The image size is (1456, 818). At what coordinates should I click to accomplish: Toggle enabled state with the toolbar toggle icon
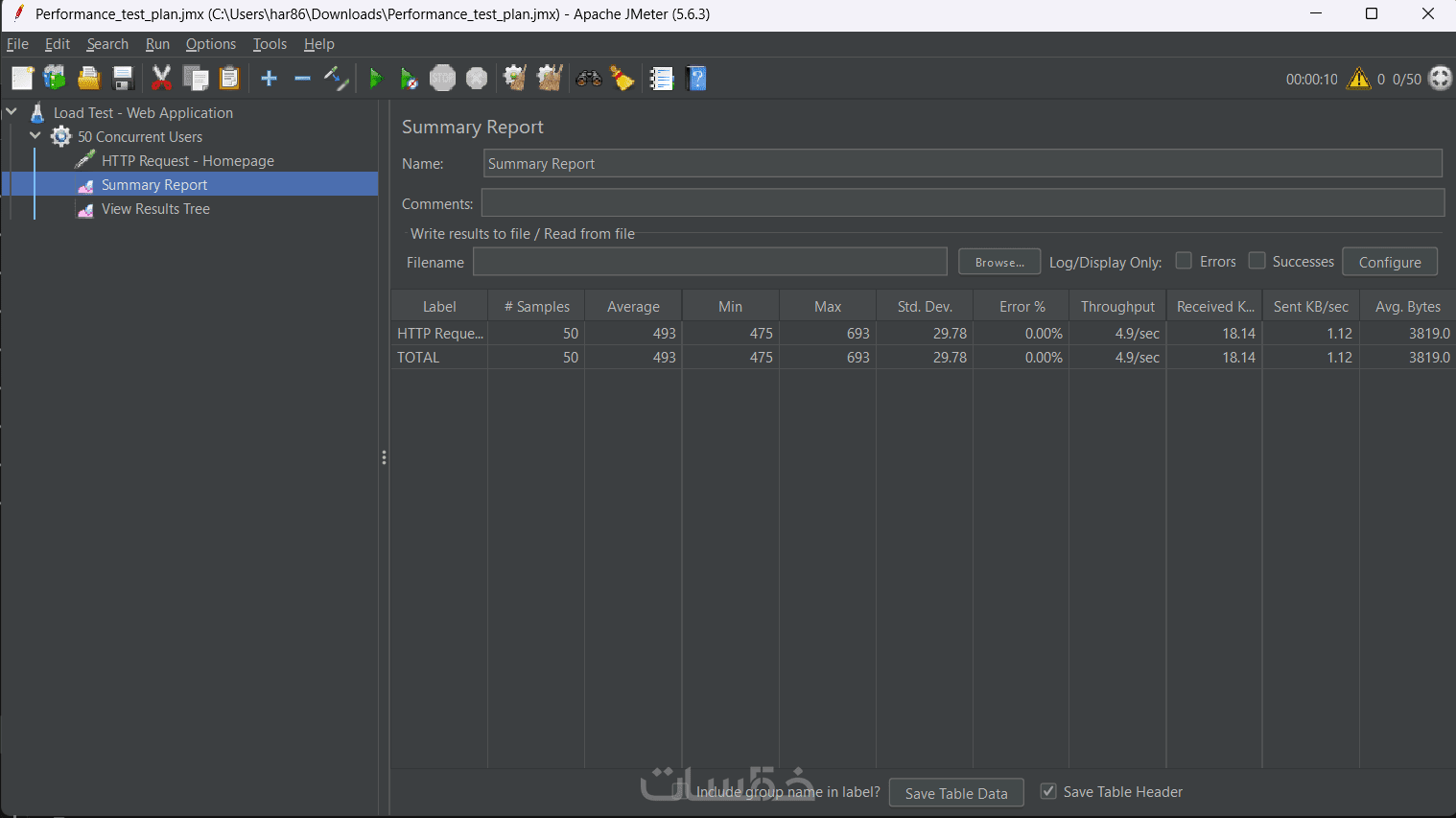pyautogui.click(x=337, y=79)
